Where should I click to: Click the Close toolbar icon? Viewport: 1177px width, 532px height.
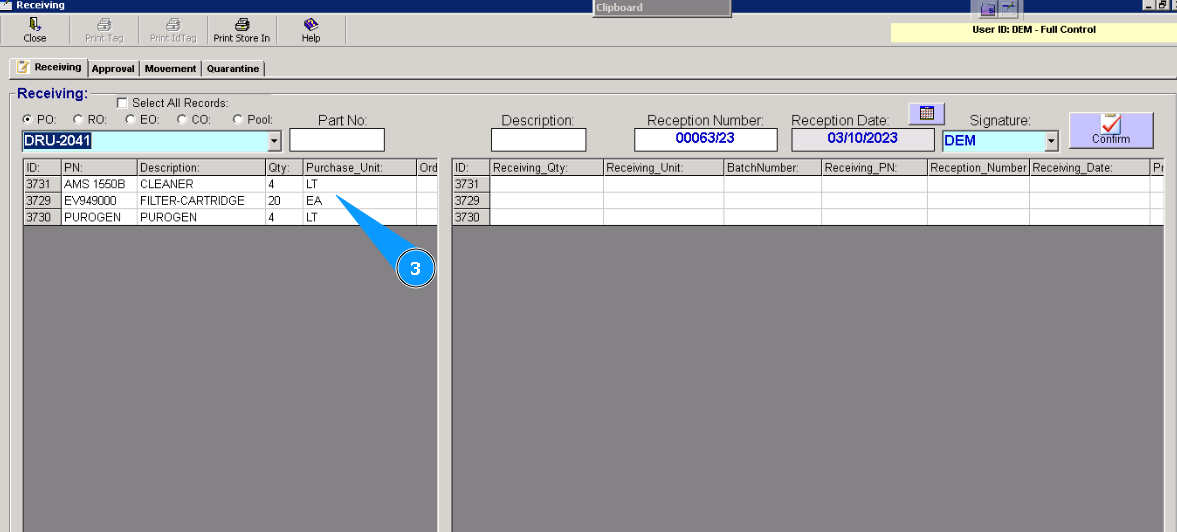(x=35, y=31)
